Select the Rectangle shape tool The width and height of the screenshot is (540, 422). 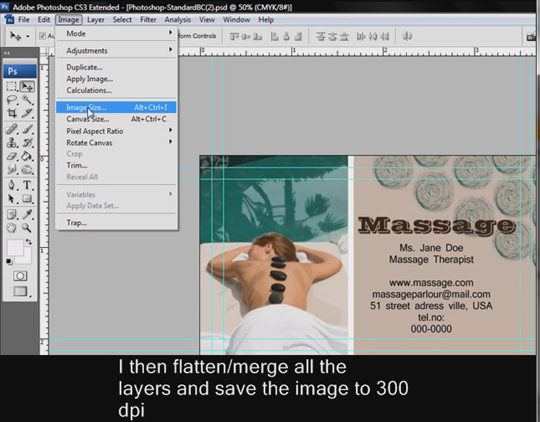27,198
